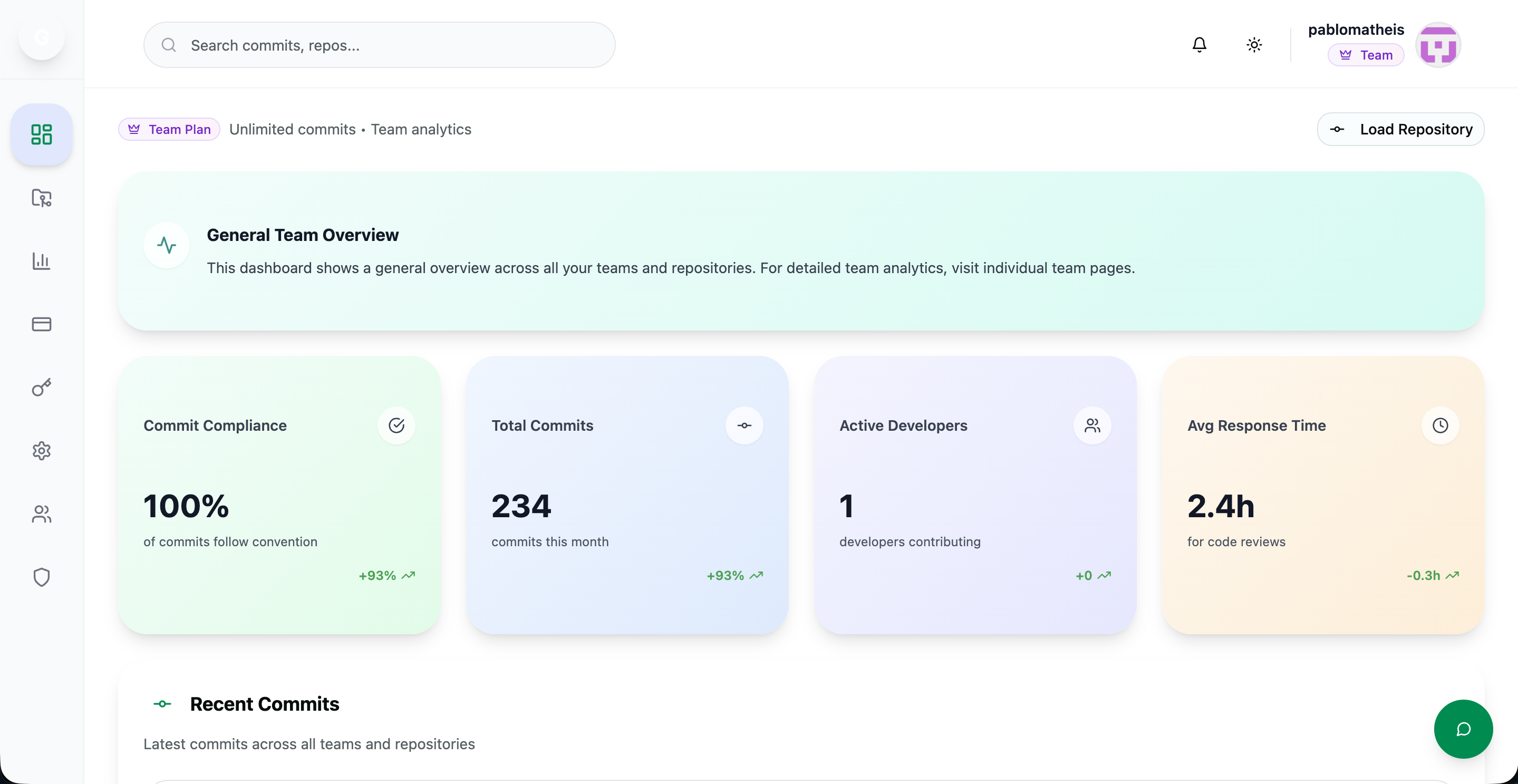Toggle light/dark theme sun icon
This screenshot has width=1518, height=784.
(1253, 45)
